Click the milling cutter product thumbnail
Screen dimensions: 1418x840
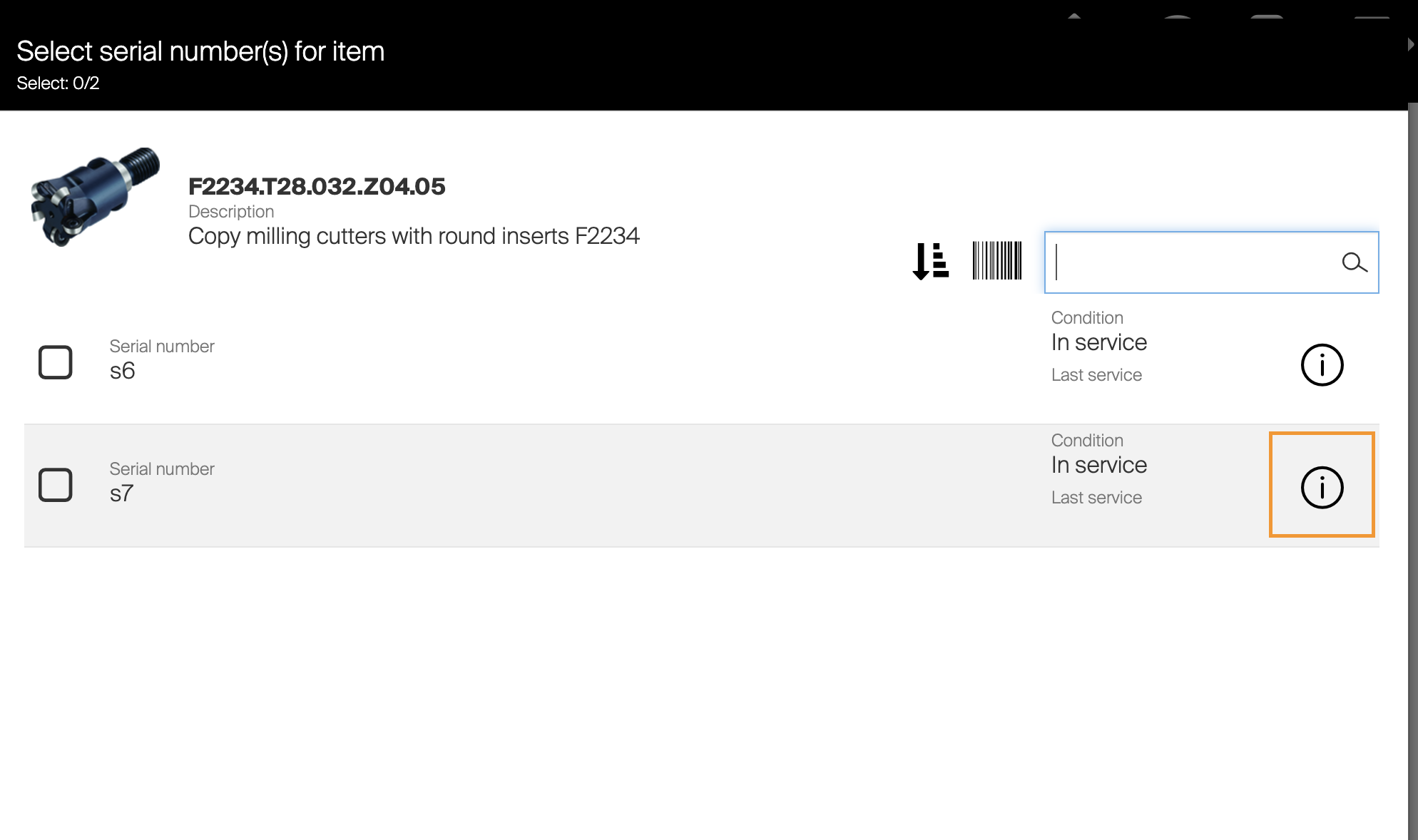95,197
